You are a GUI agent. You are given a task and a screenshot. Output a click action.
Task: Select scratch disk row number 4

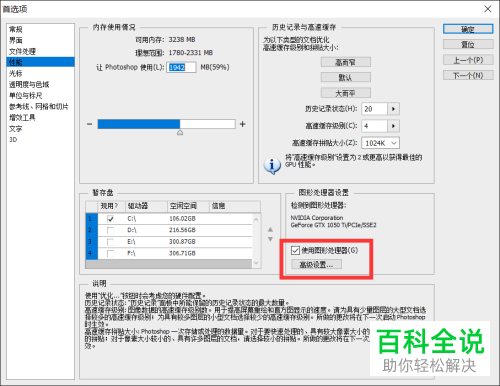(x=91, y=254)
